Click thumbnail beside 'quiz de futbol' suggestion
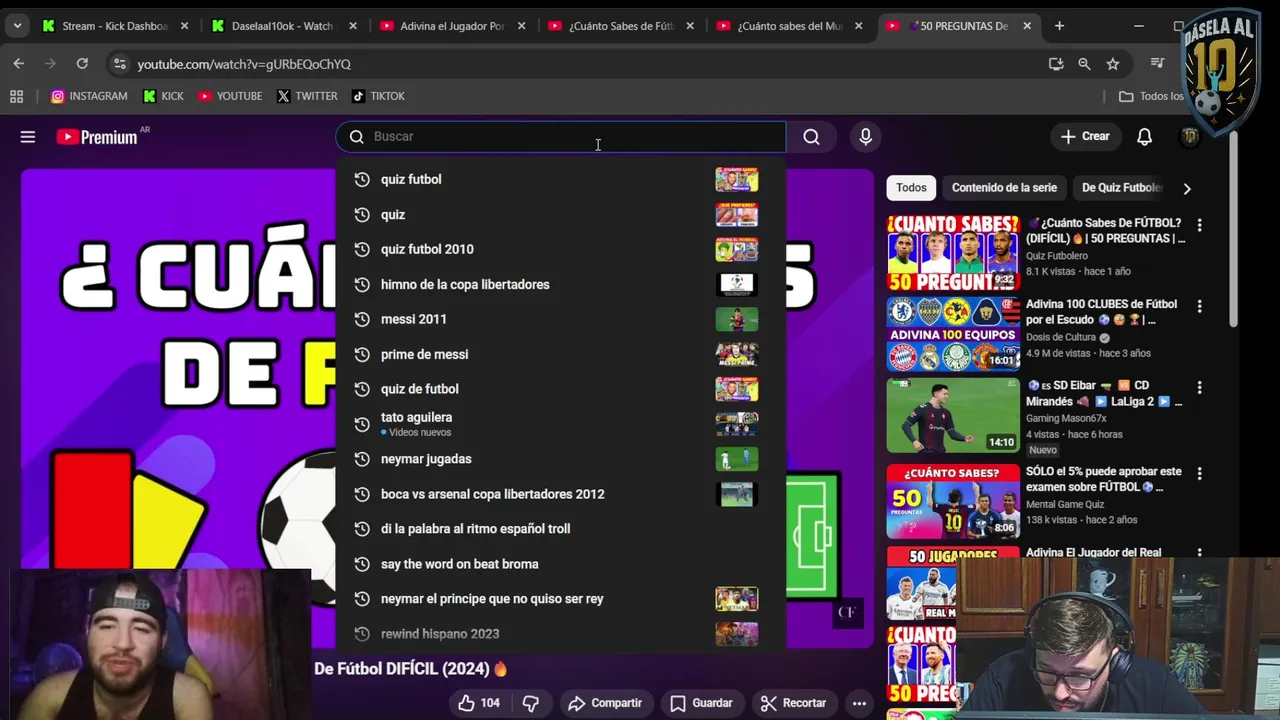1280x720 pixels. [x=736, y=389]
